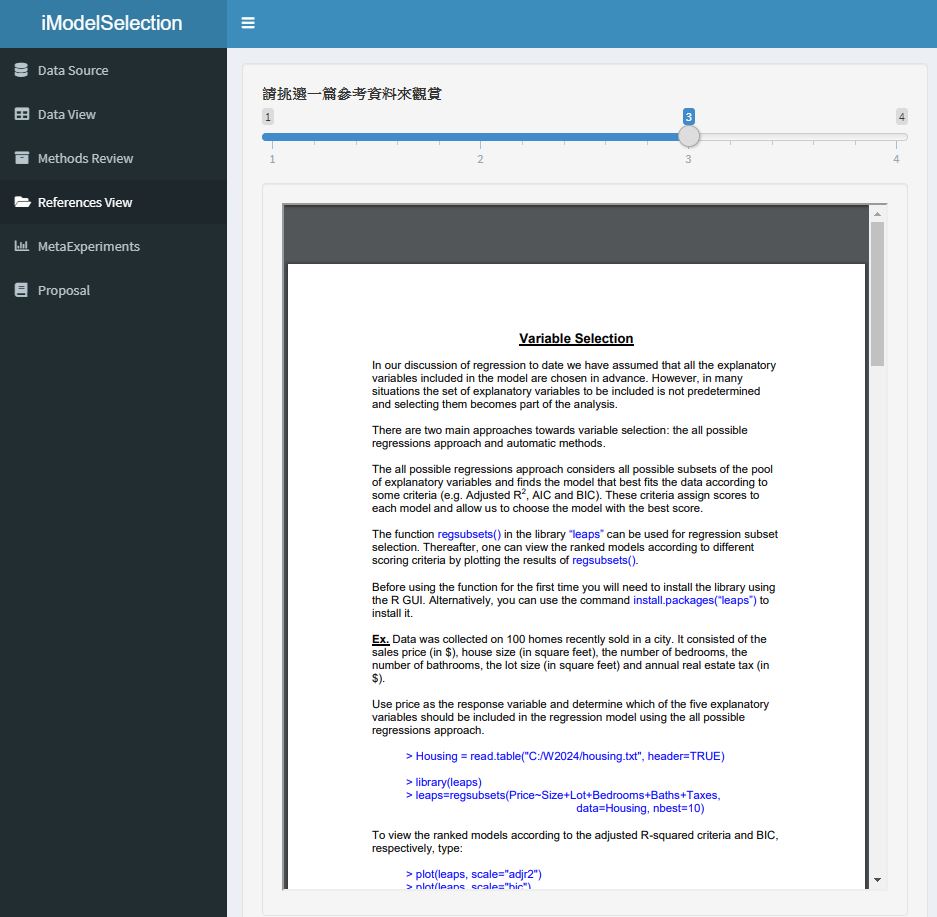937x917 pixels.
Task: Open the Data View menu item
Action: 114,114
